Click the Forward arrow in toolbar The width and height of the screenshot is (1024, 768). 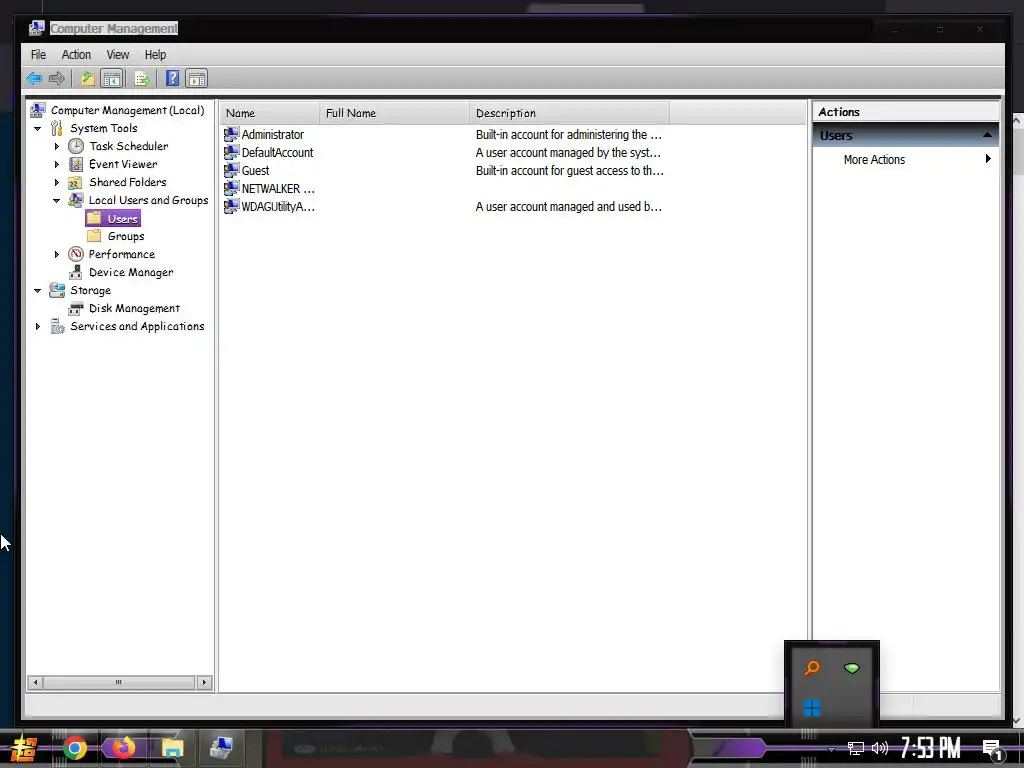[57, 79]
